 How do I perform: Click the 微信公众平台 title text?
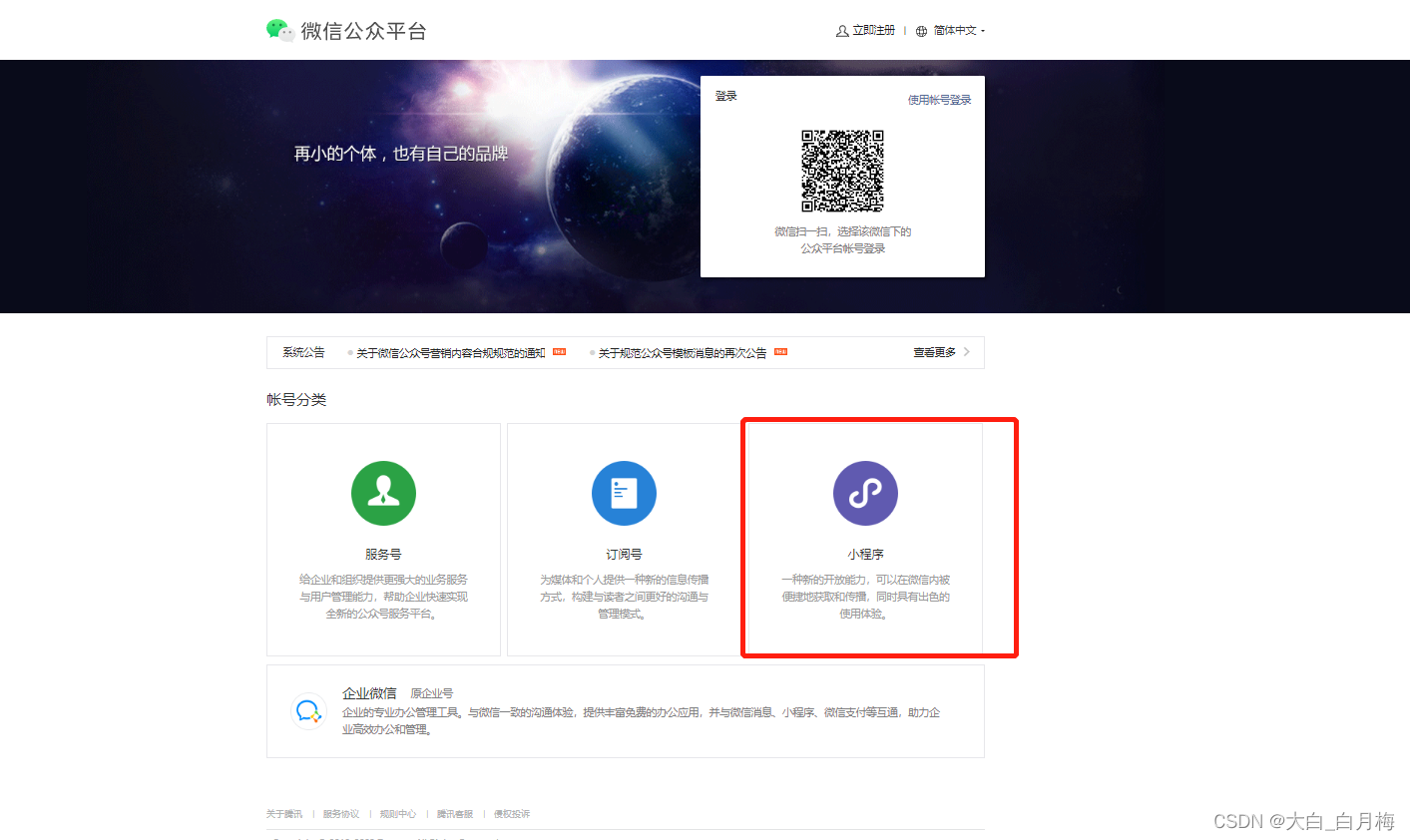coord(364,31)
